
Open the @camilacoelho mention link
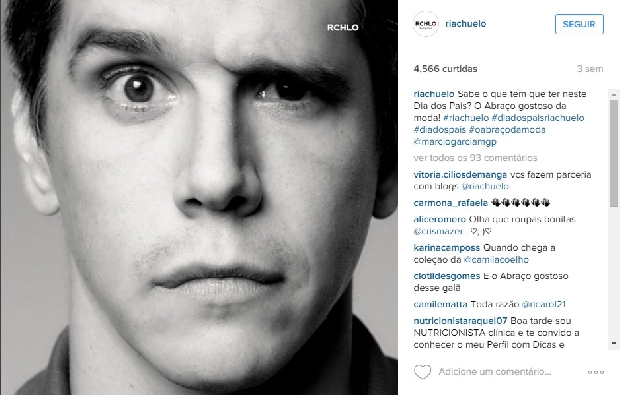tap(496, 260)
